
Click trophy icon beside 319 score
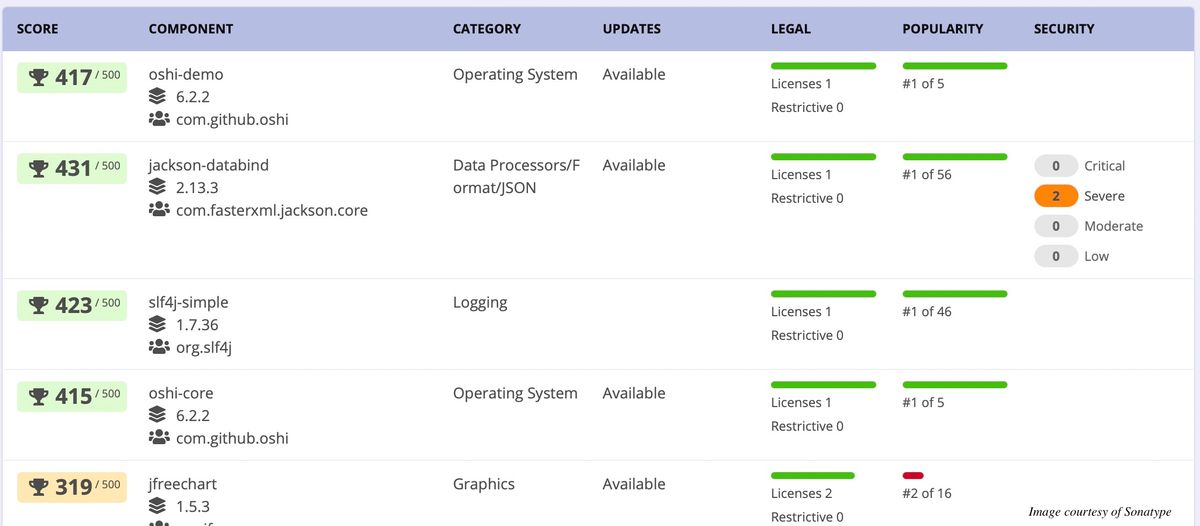click(x=39, y=487)
